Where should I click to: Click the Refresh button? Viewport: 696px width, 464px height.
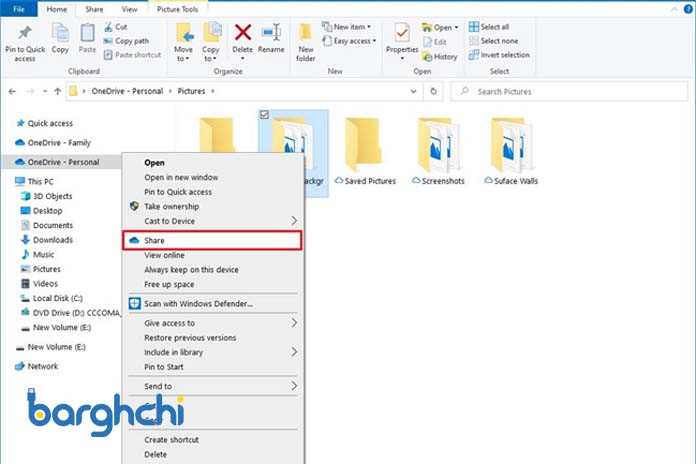tap(433, 91)
